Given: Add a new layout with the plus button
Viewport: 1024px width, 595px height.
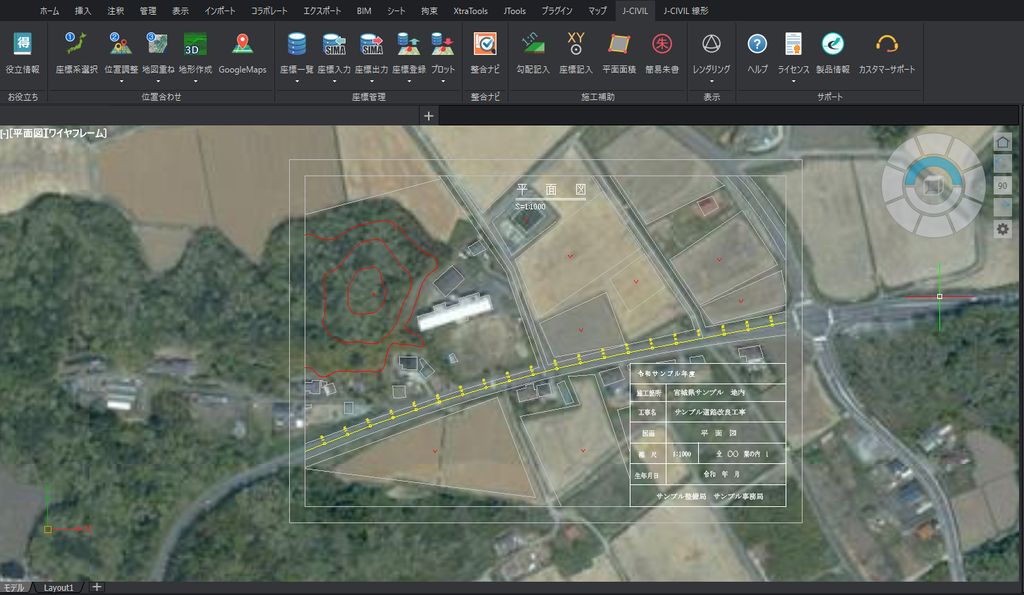Looking at the screenshot, I should pos(97,587).
